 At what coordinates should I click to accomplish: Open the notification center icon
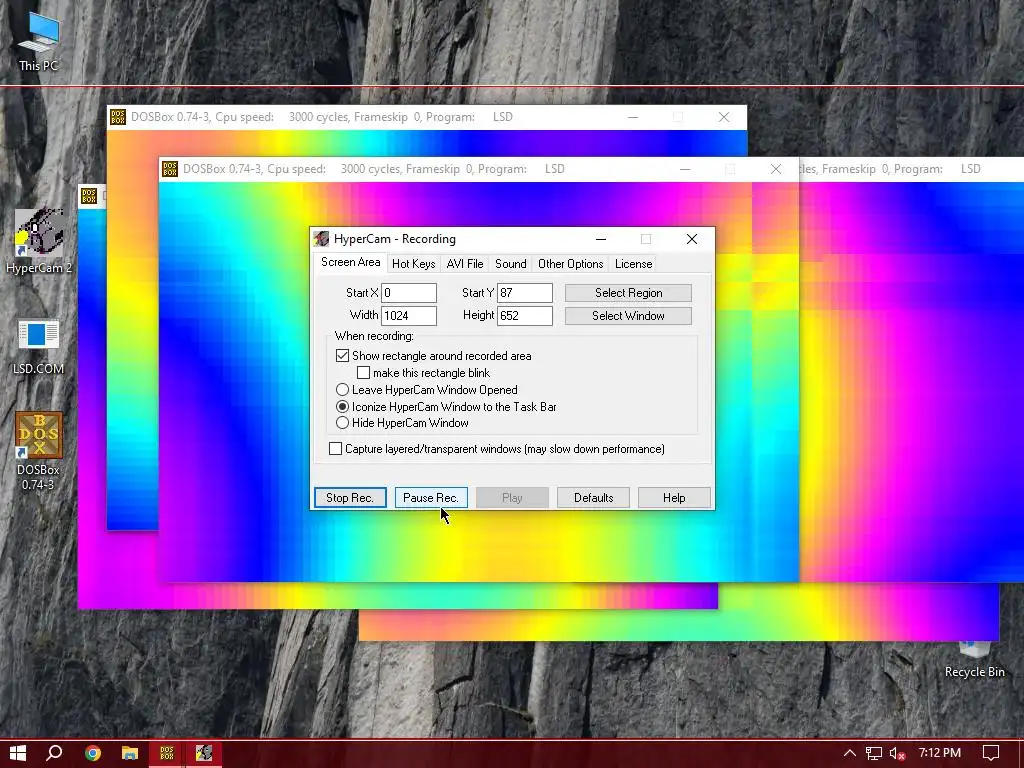[x=991, y=753]
